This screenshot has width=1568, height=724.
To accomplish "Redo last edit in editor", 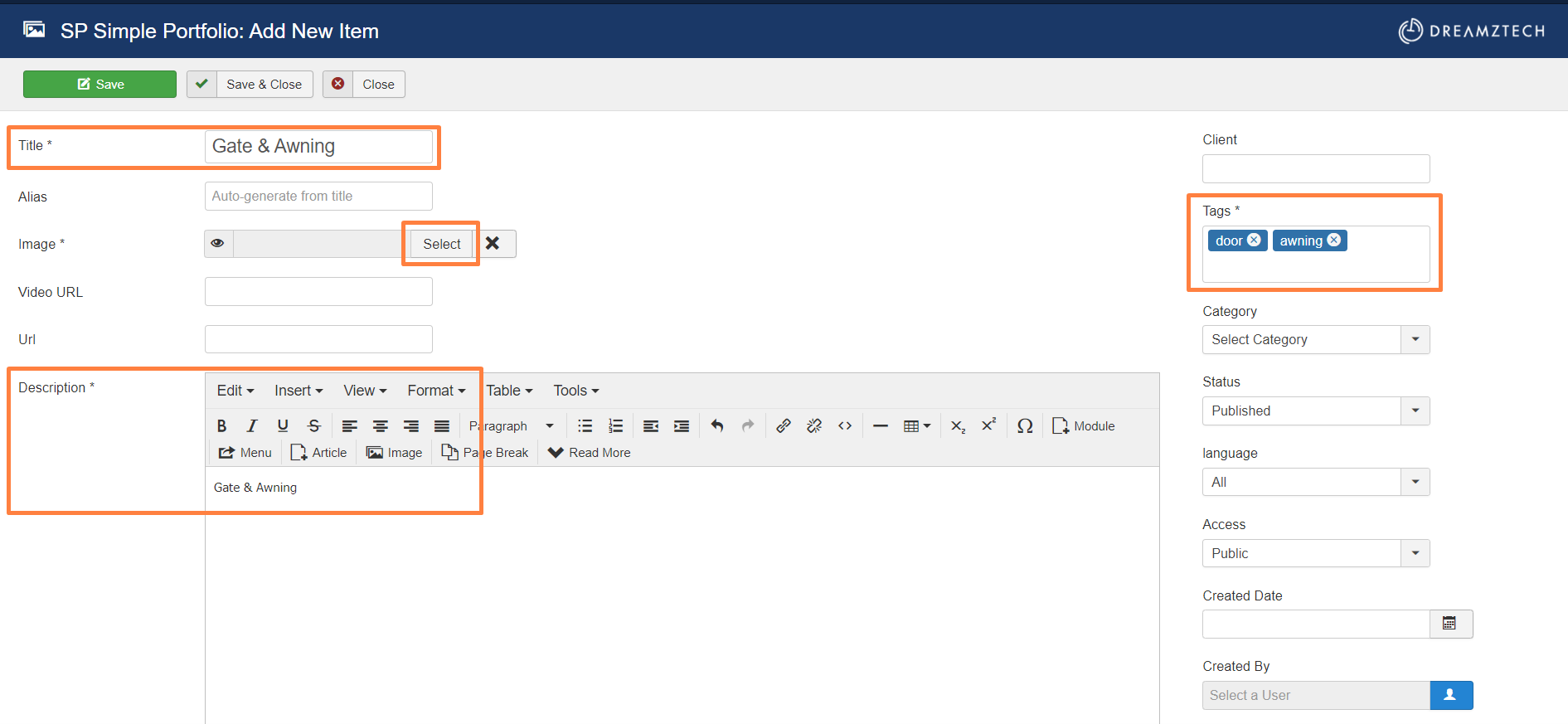I will tap(748, 426).
